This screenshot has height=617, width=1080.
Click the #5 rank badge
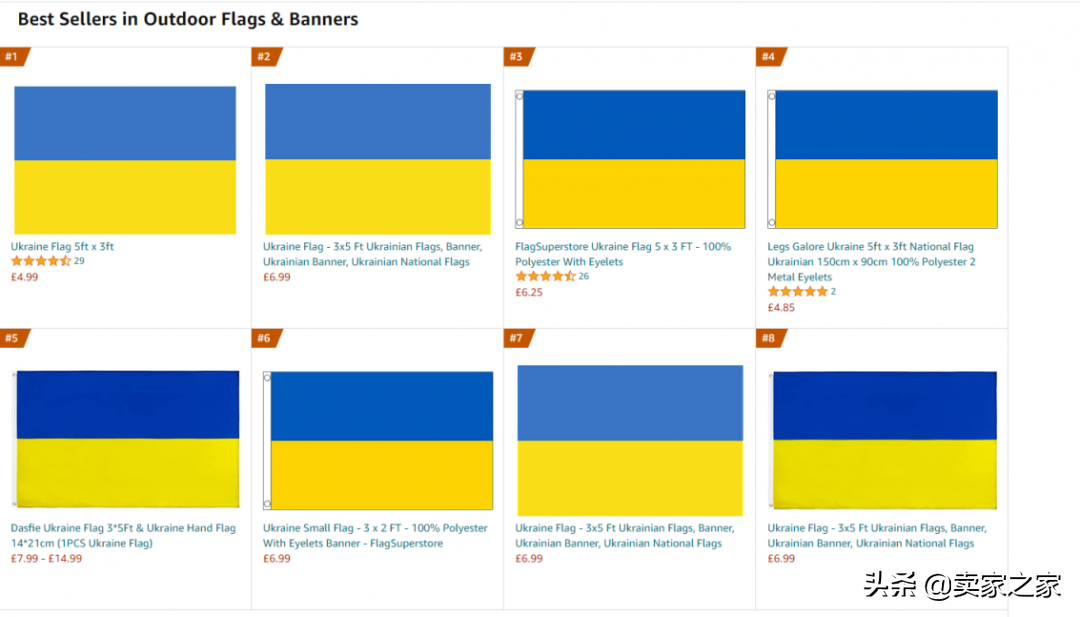[14, 338]
